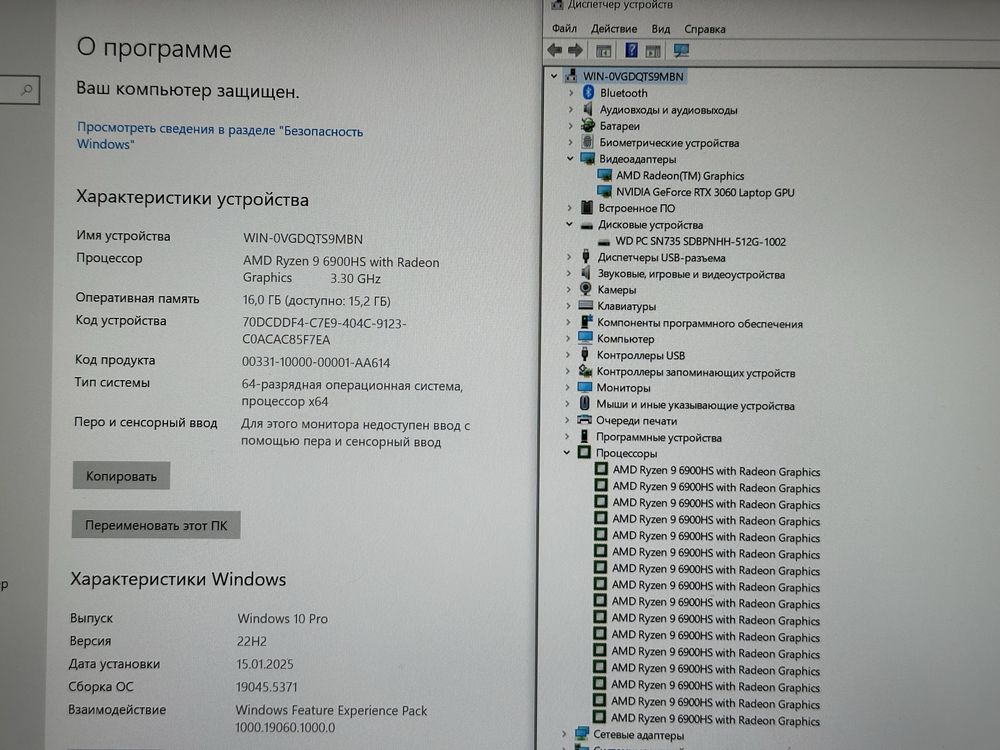Click the Settings search field

(x=19, y=90)
